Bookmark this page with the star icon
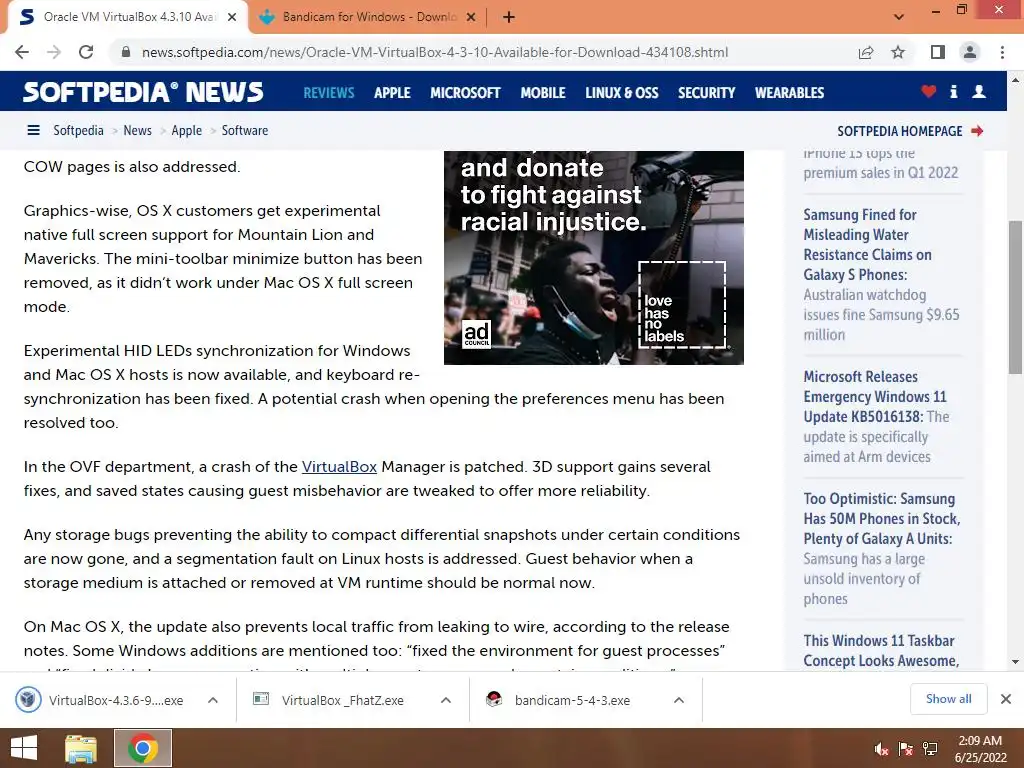This screenshot has height=768, width=1024. 898,52
